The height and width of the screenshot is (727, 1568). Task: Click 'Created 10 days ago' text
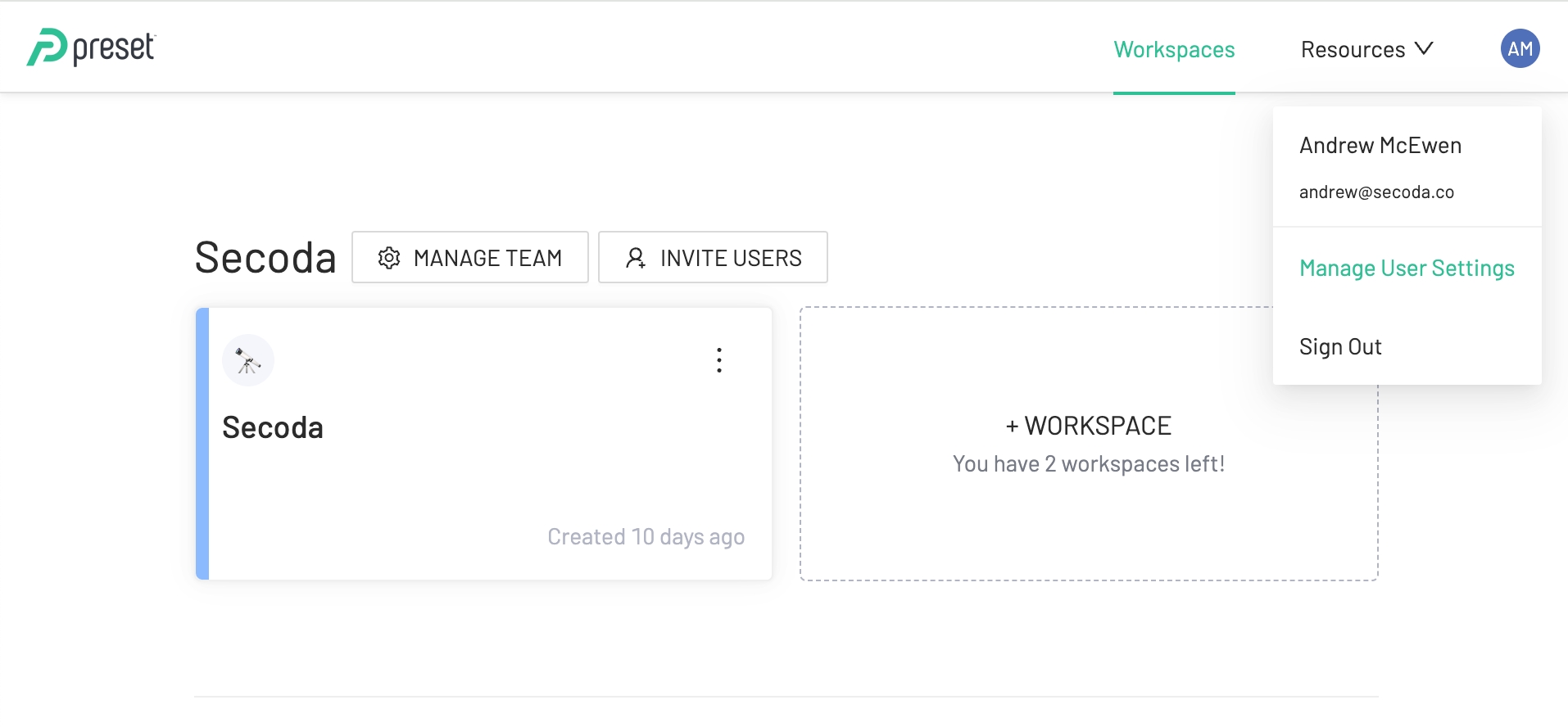(x=646, y=537)
